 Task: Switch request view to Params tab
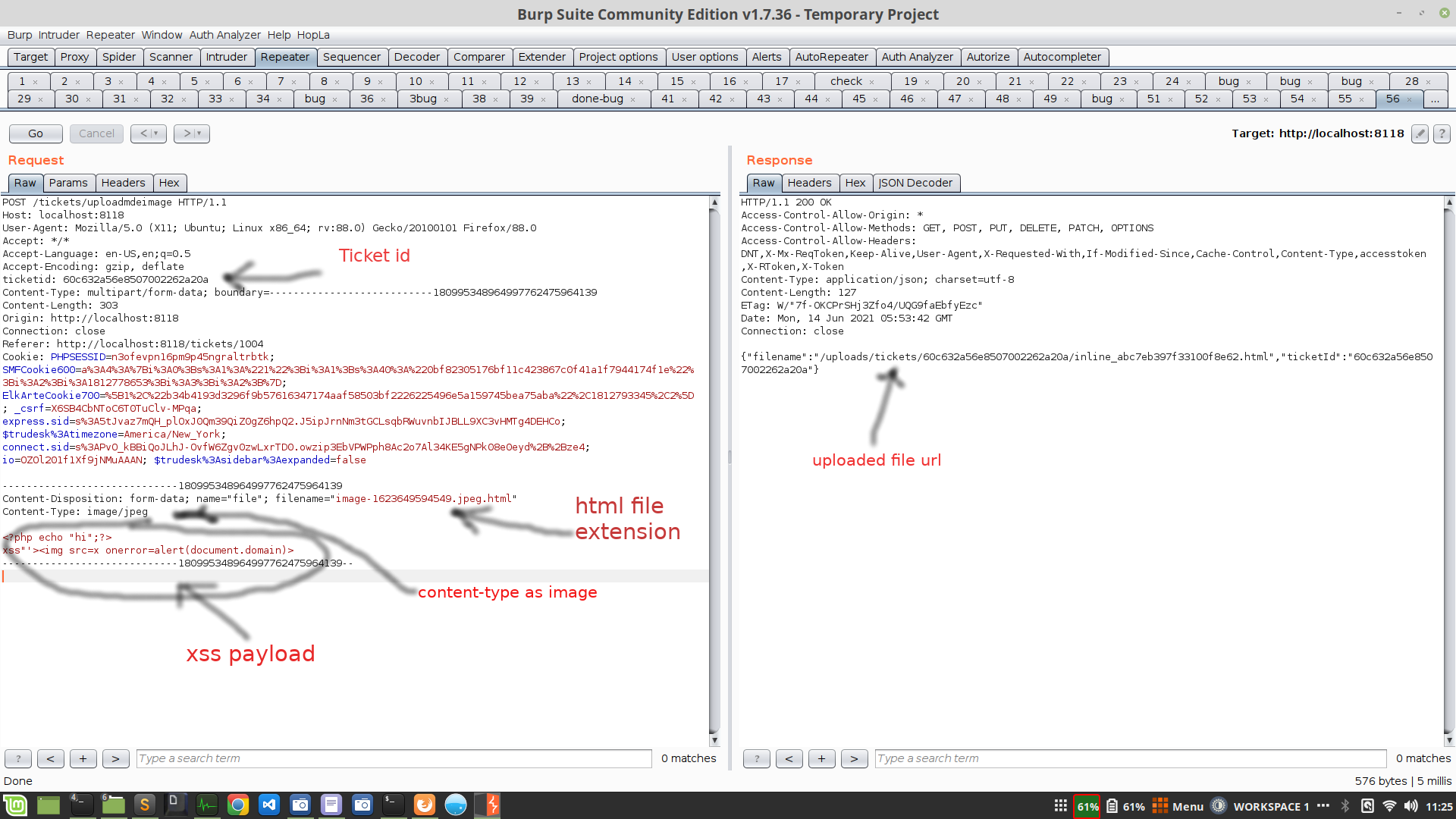pyautogui.click(x=68, y=183)
